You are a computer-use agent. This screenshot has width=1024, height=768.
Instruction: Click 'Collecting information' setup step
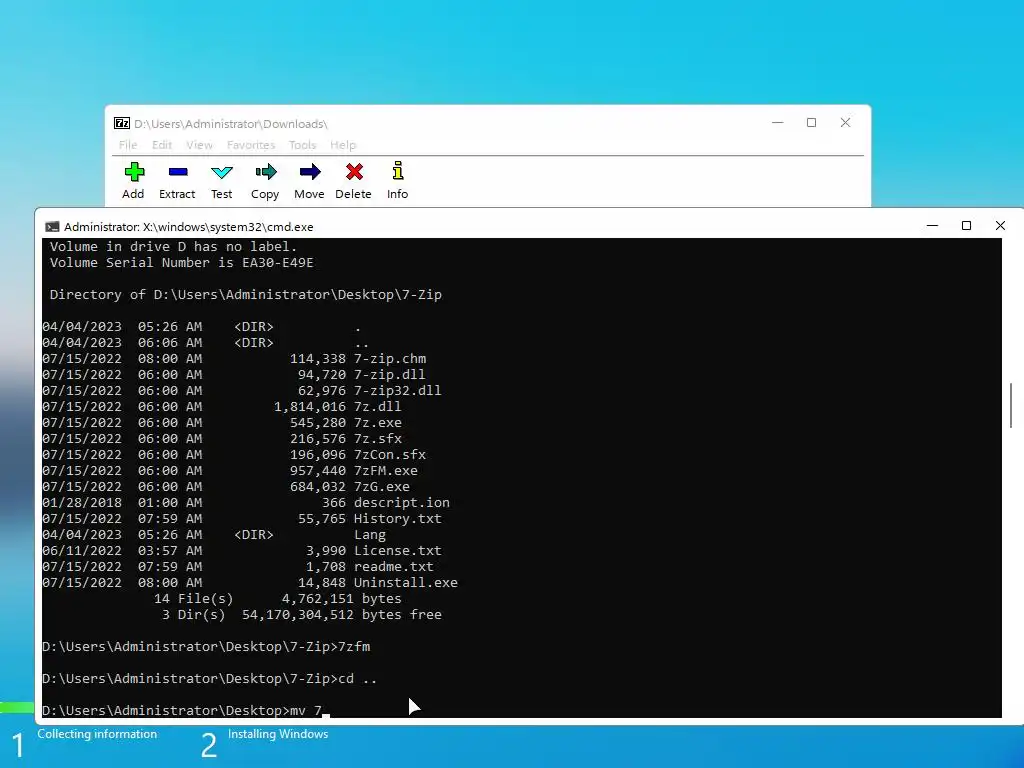[97, 734]
